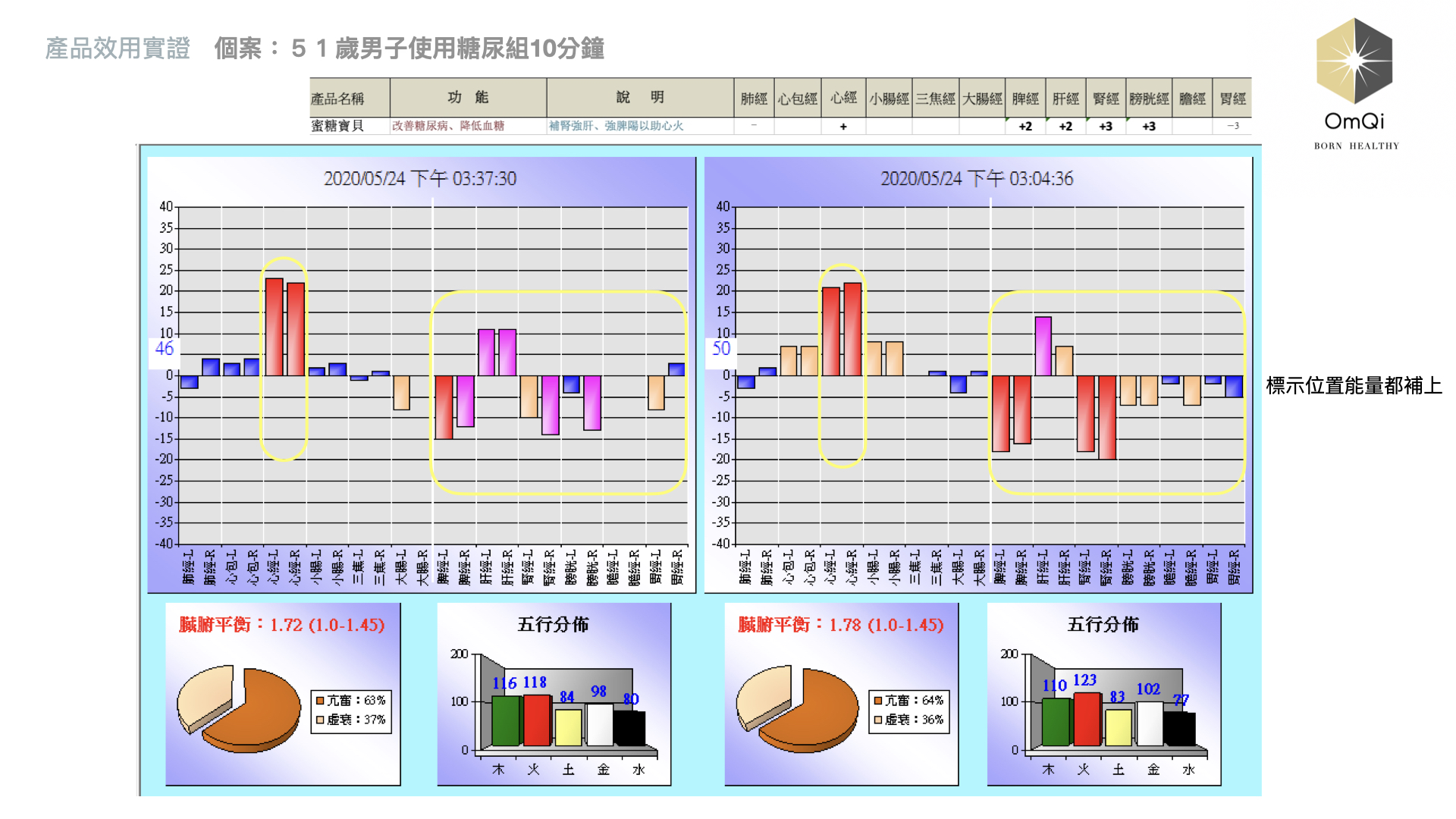Select the 心經 column header
Screen dimensions: 1456x819
pyautogui.click(x=843, y=99)
